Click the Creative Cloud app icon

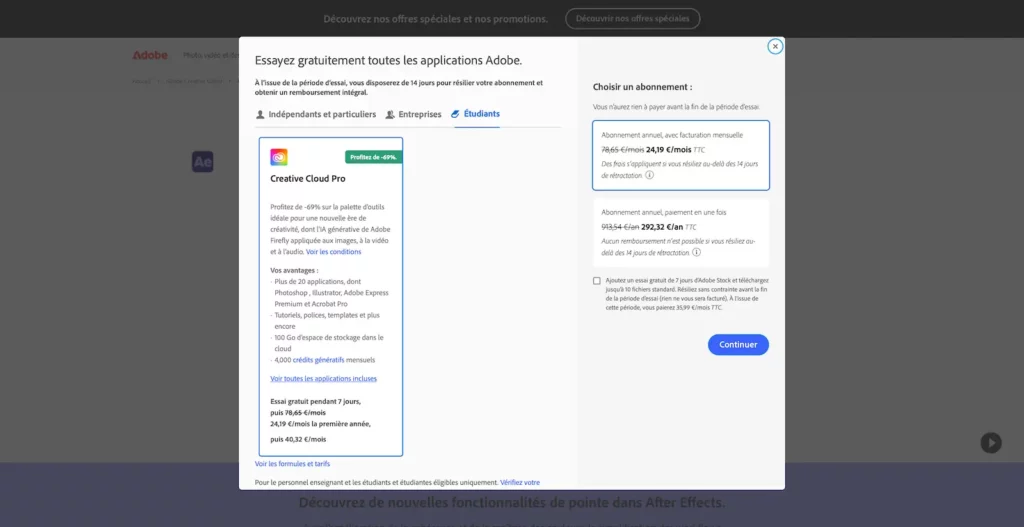point(279,157)
